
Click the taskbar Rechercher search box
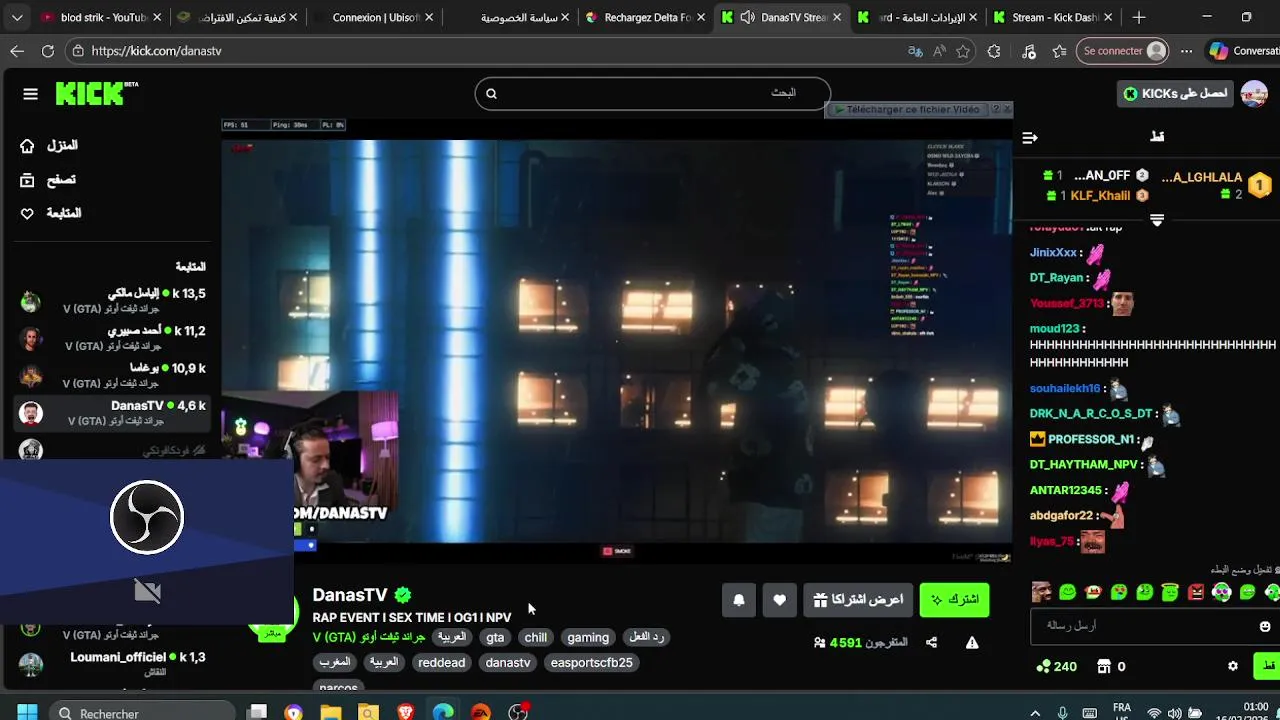pyautogui.click(x=141, y=713)
